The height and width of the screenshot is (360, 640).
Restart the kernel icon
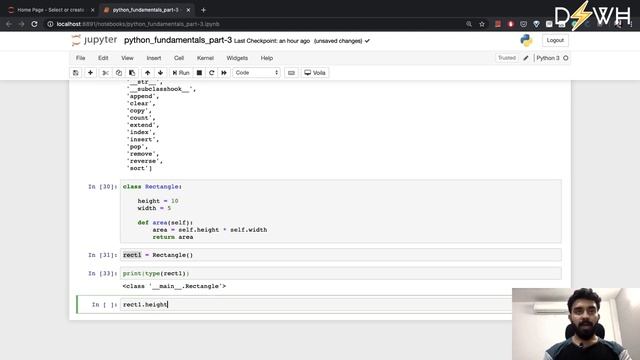coord(211,73)
